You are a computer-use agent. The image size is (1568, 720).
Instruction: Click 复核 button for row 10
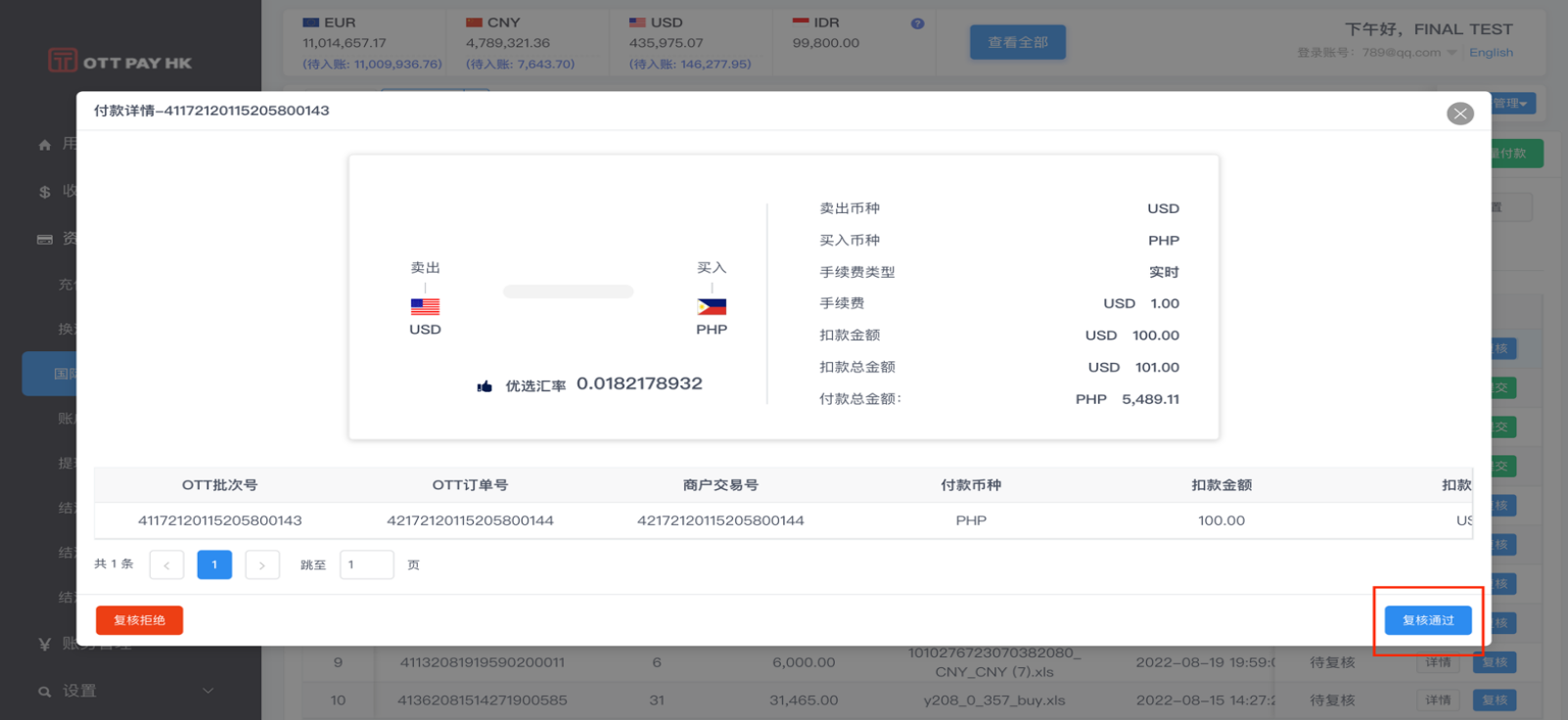[1495, 700]
